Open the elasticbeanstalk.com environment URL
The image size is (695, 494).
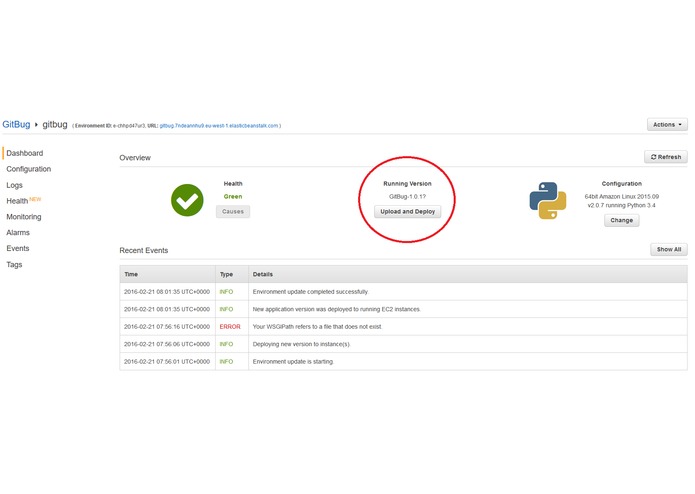[219, 126]
